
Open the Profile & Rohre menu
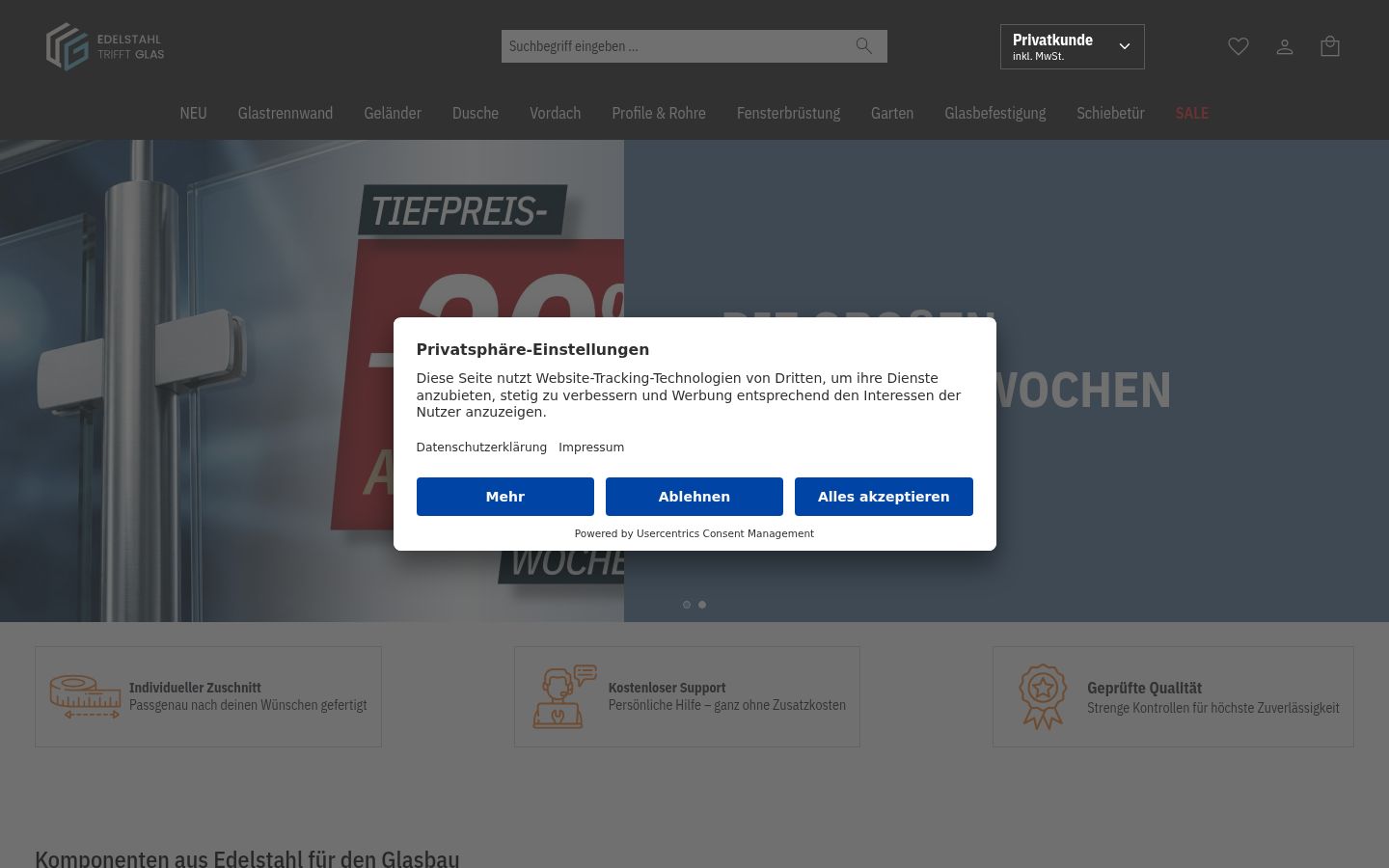[659, 113]
